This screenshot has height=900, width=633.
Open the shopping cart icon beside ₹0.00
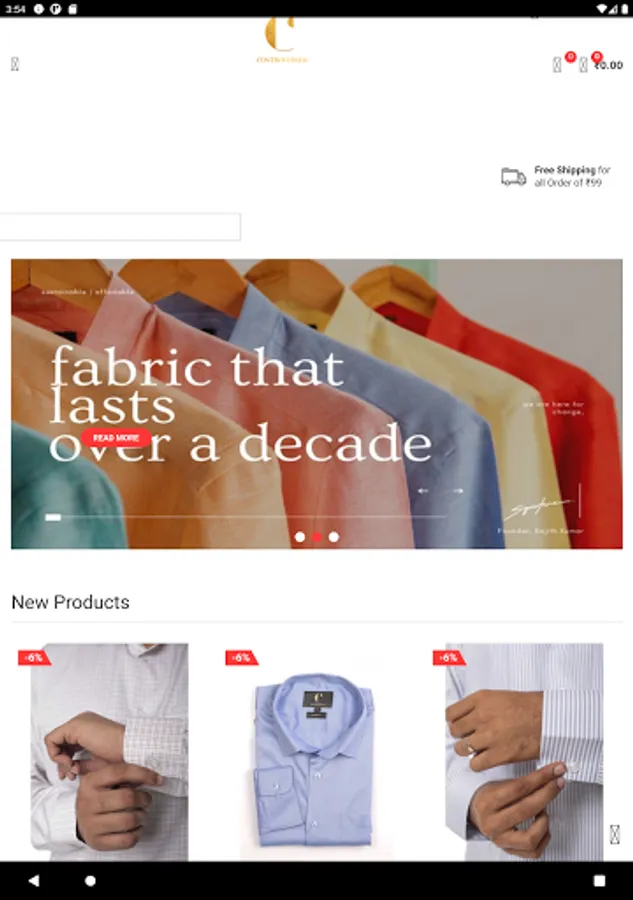(x=583, y=64)
